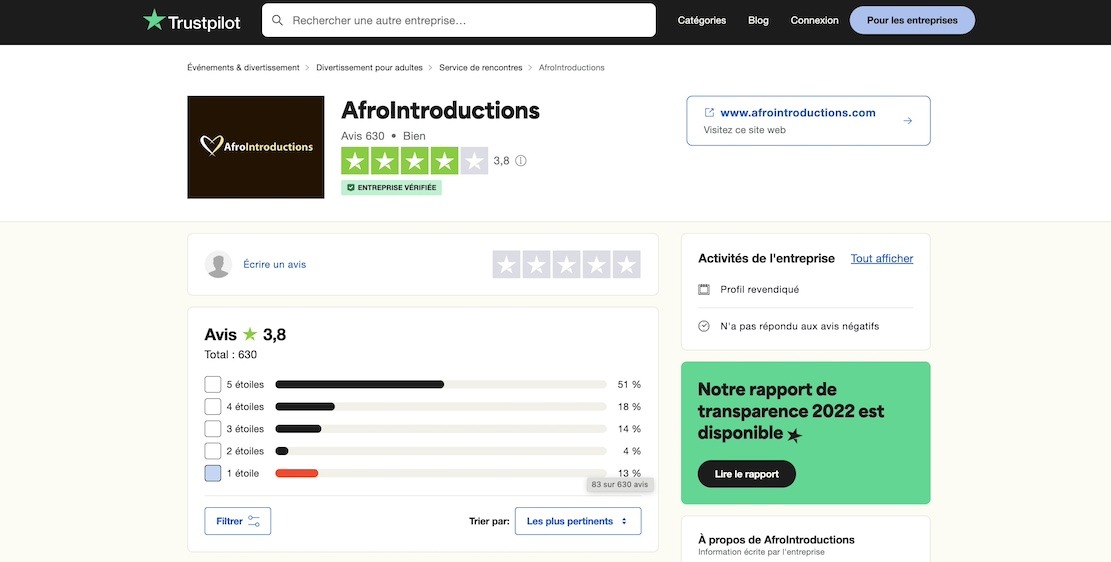Click the Profil revendiqué text
1111x562 pixels.
[760, 289]
